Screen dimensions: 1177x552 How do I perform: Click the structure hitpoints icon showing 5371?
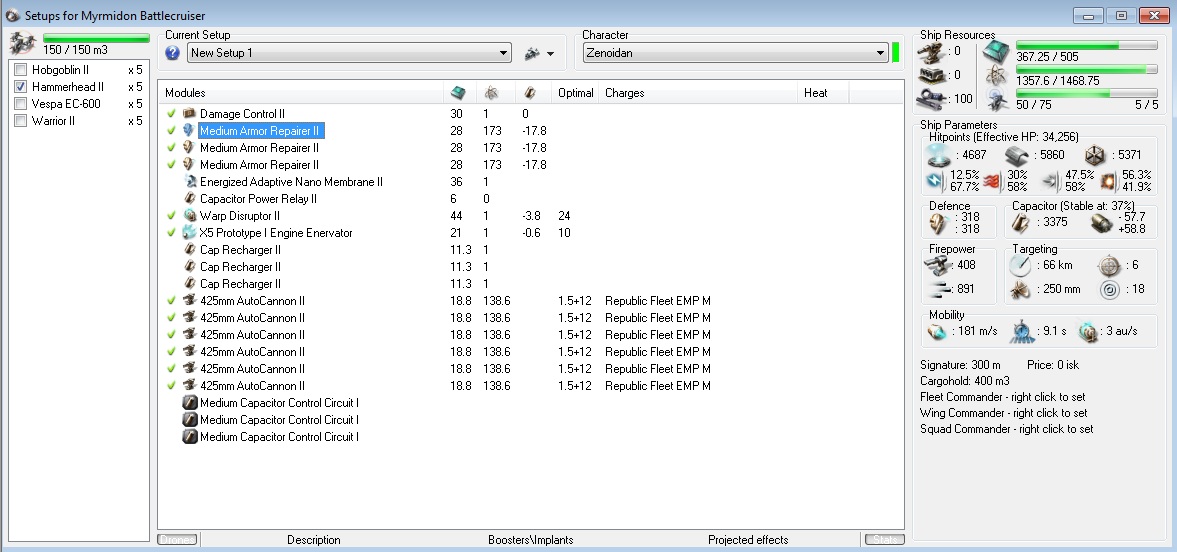coord(1094,155)
